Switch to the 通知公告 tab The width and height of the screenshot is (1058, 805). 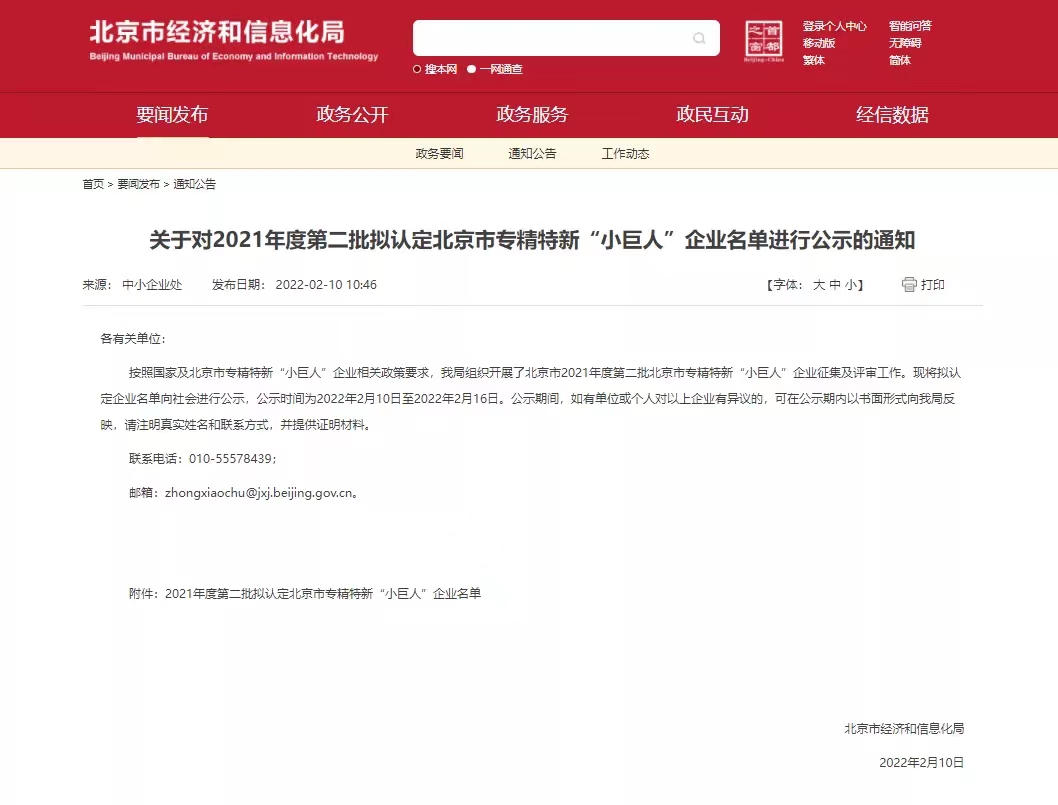point(532,153)
